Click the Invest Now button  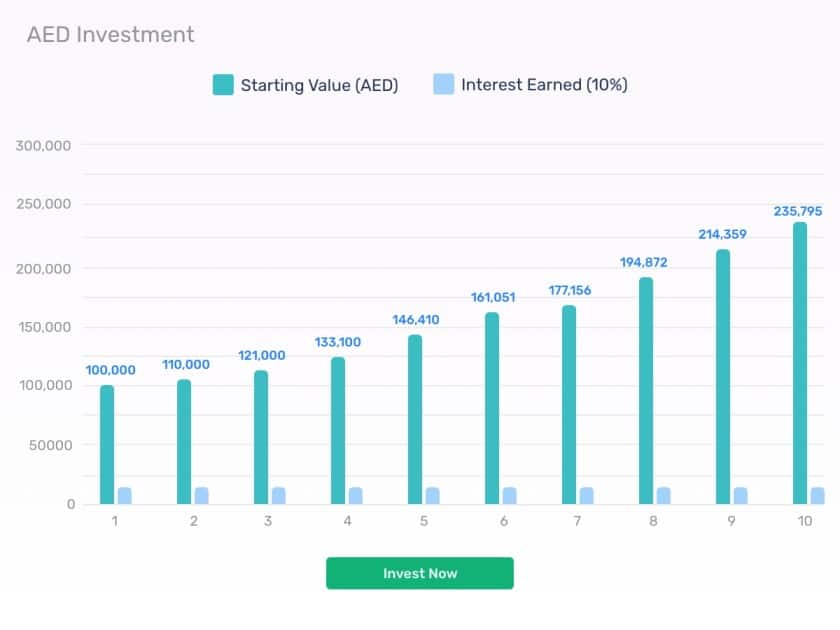tap(419, 573)
